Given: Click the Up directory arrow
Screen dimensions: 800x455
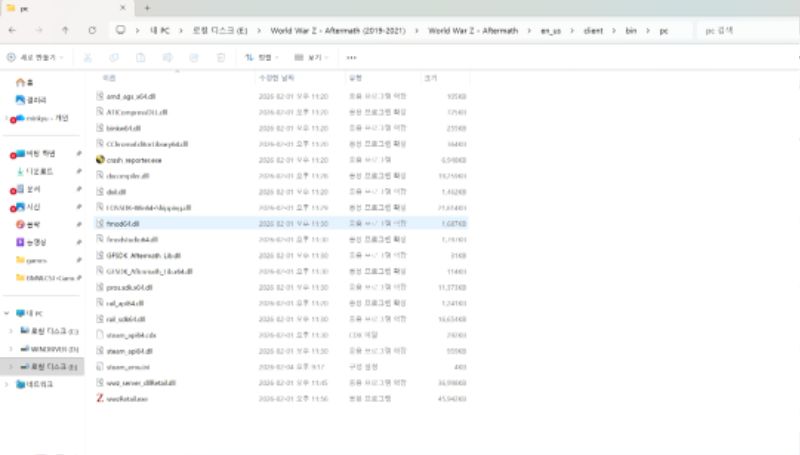Looking at the screenshot, I should pos(66,31).
